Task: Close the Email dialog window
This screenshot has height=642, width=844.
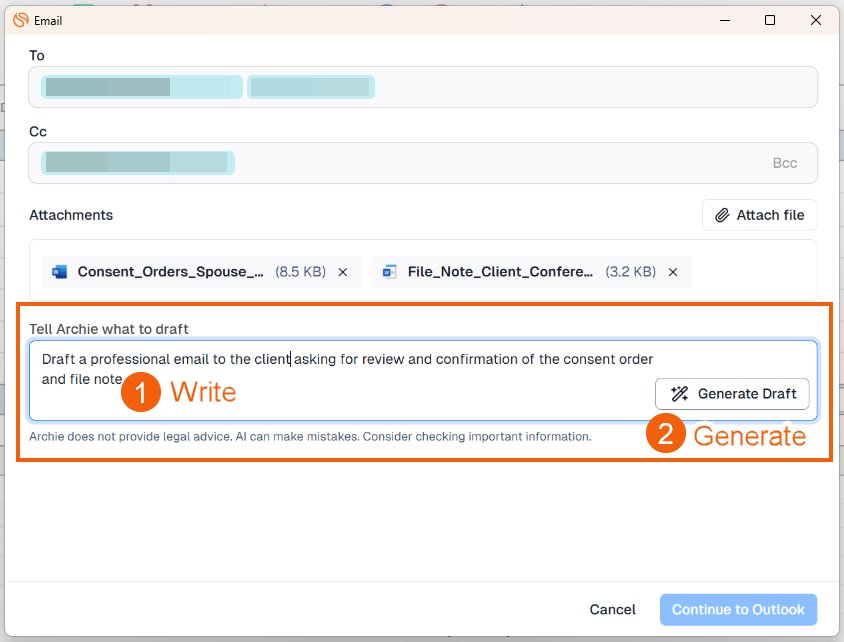Action: pos(816,20)
